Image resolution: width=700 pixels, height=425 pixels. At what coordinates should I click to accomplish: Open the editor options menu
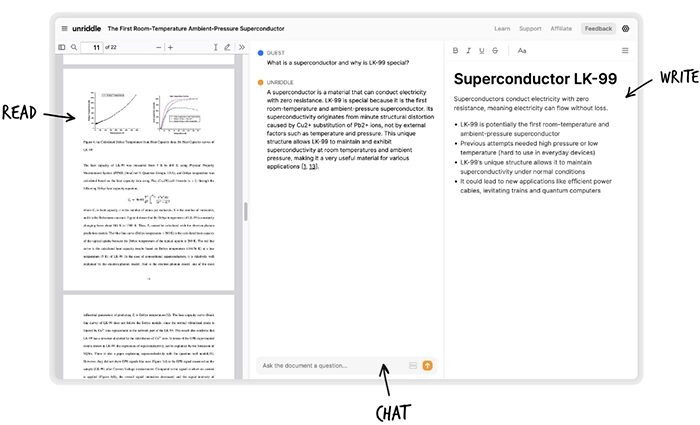coord(626,50)
